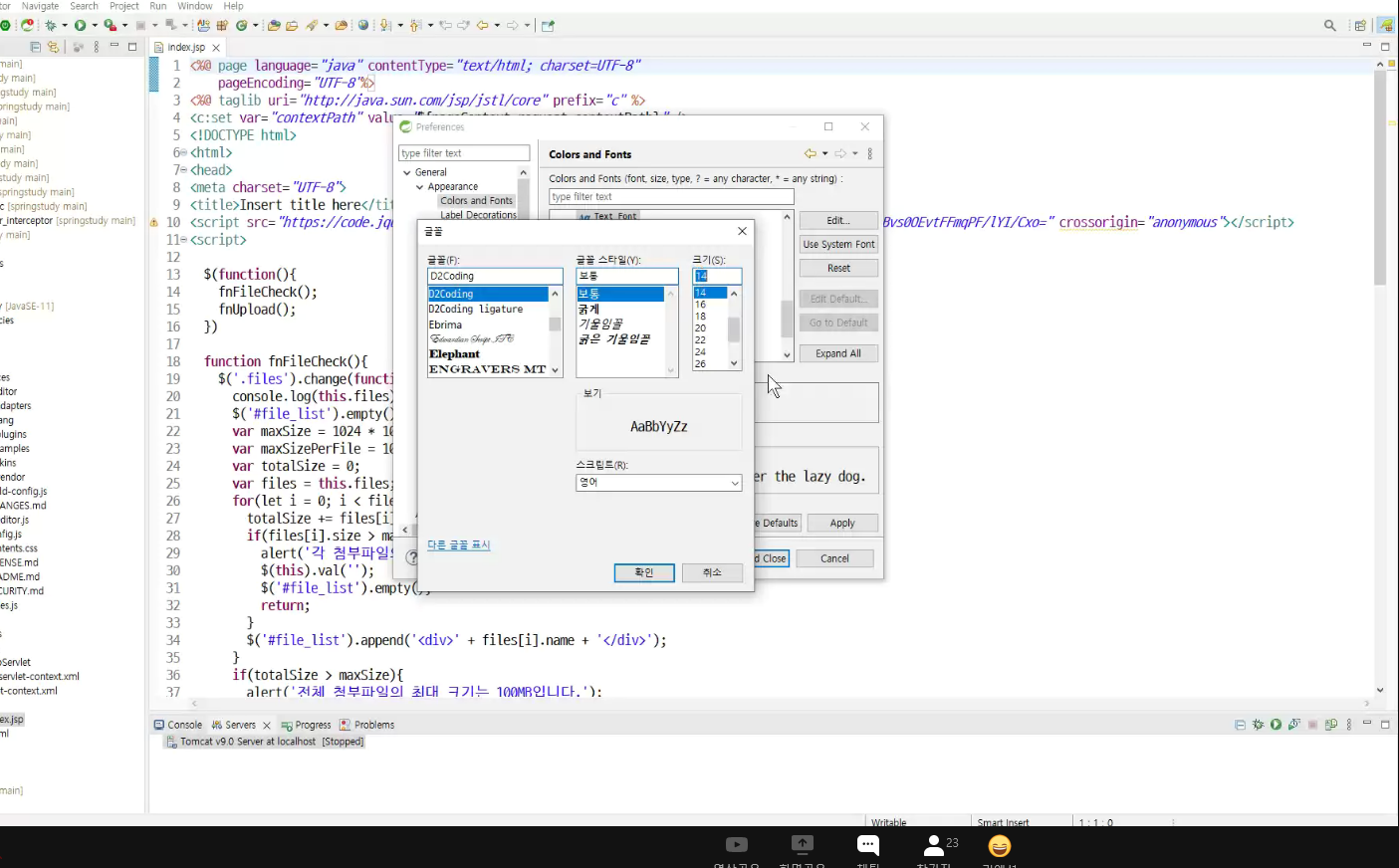The image size is (1399, 868).
Task: Open back history dropdown in Preferences header
Action: coord(825,153)
